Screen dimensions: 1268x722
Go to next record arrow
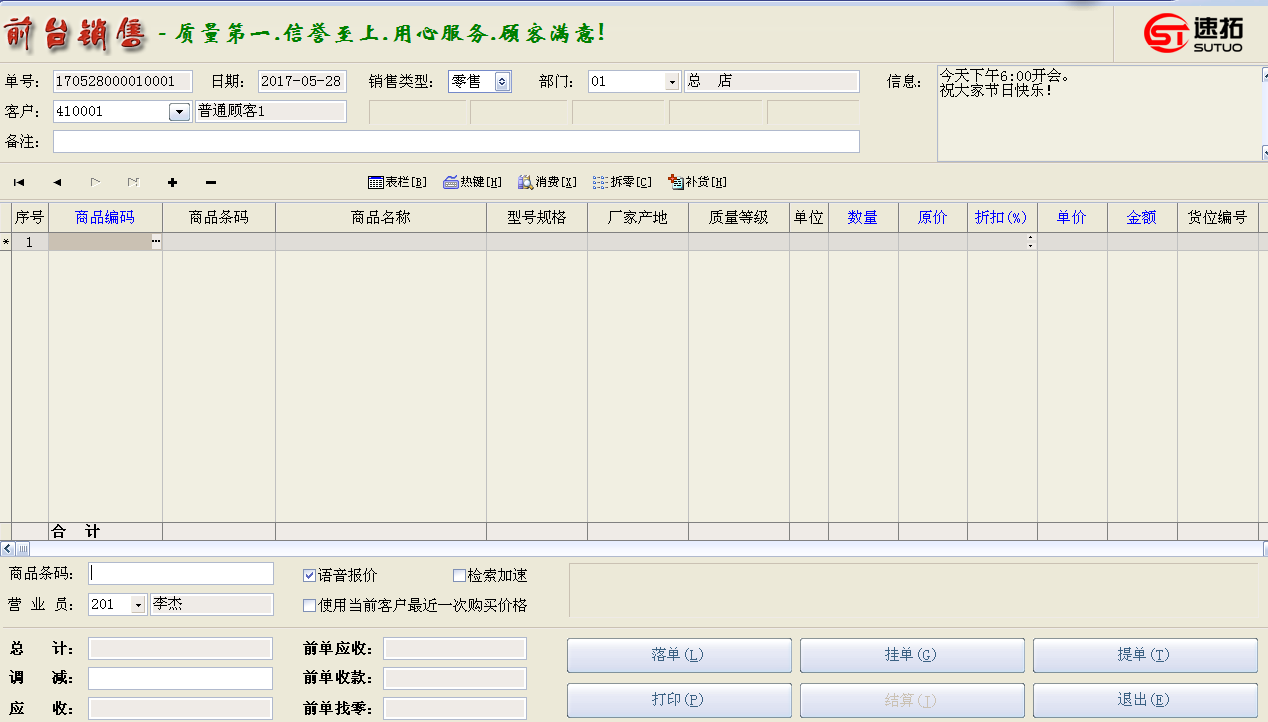pos(95,182)
